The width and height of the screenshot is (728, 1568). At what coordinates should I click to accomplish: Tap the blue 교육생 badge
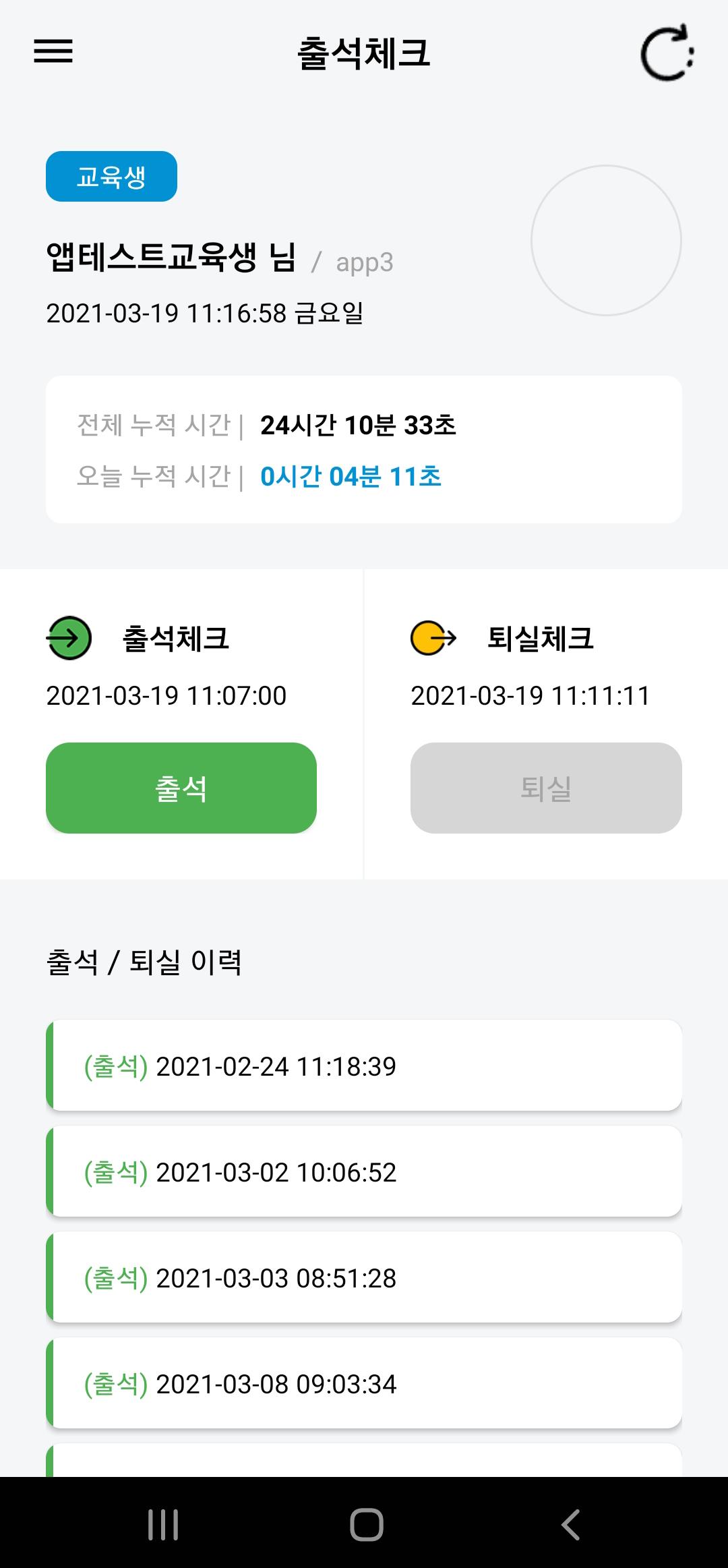click(x=111, y=177)
